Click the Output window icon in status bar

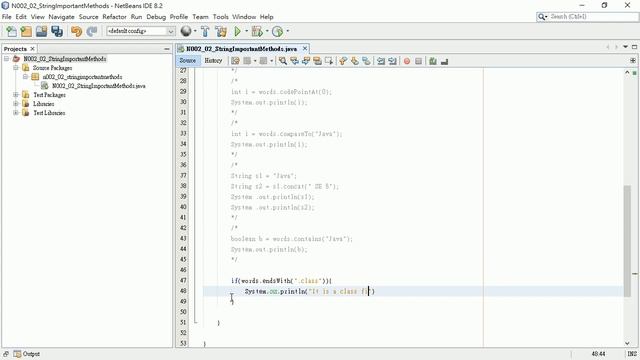point(17,354)
